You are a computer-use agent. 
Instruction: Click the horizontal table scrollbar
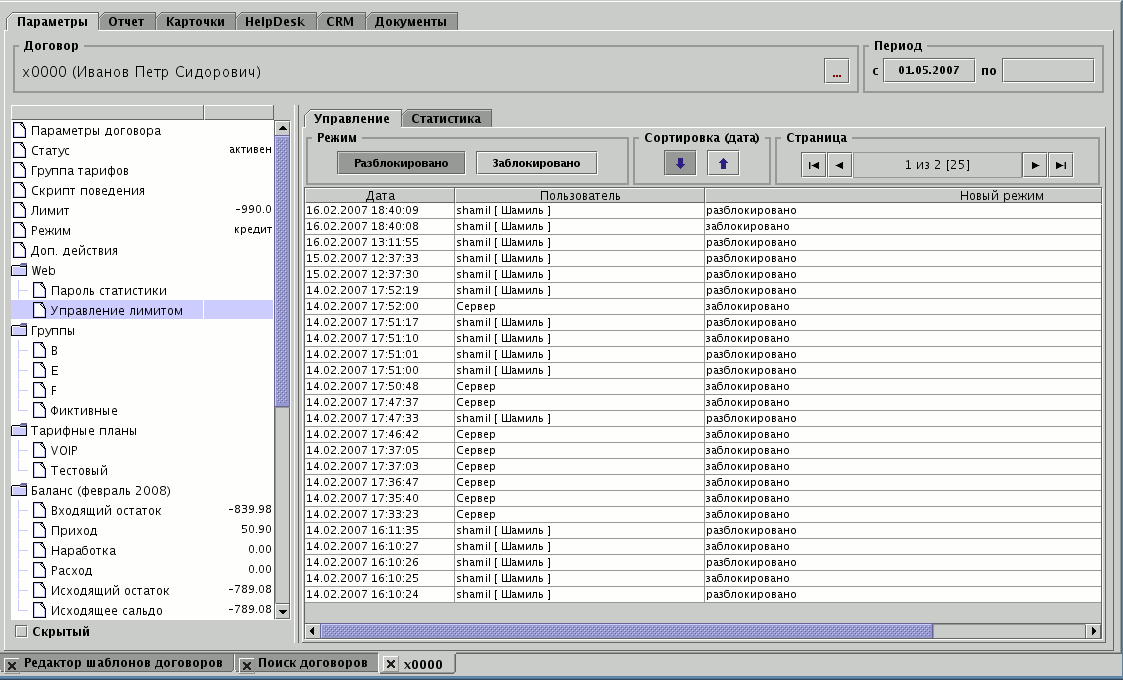[x=626, y=631]
